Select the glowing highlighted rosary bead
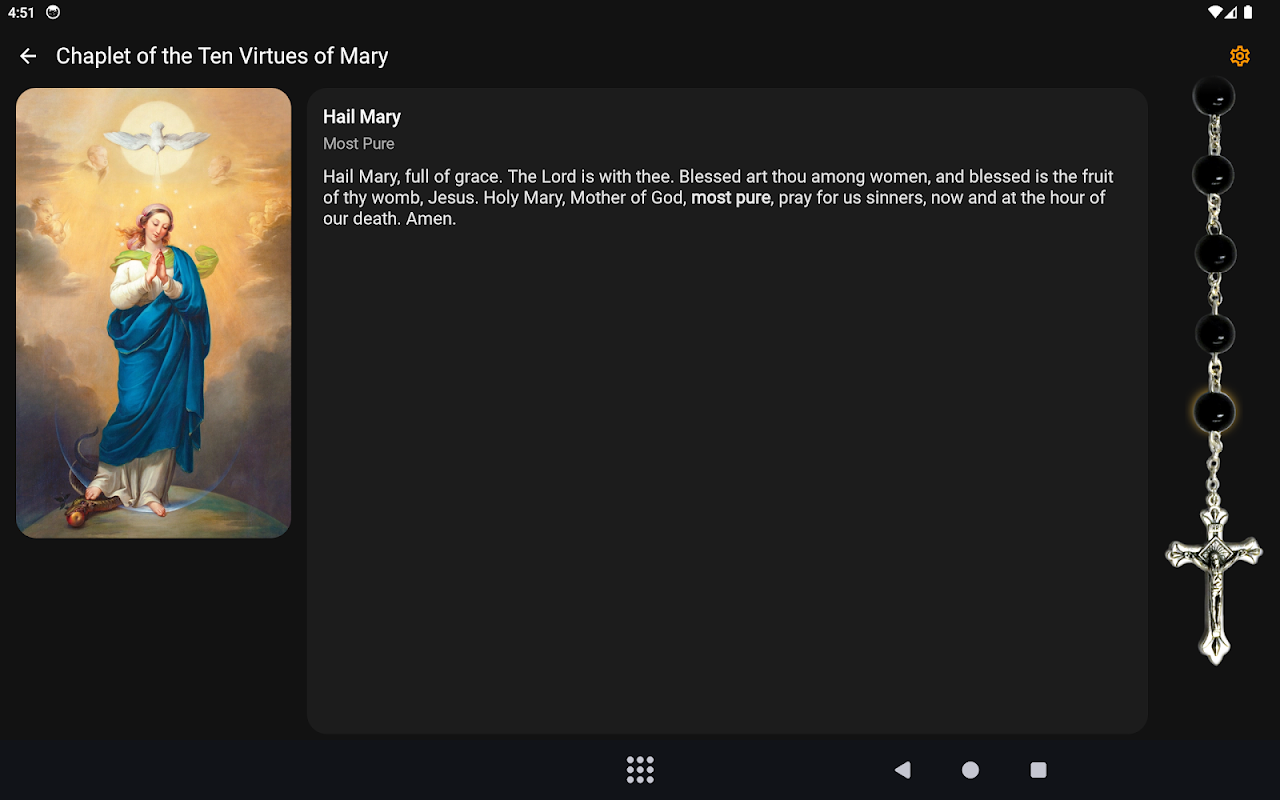The image size is (1280, 800). (1214, 412)
